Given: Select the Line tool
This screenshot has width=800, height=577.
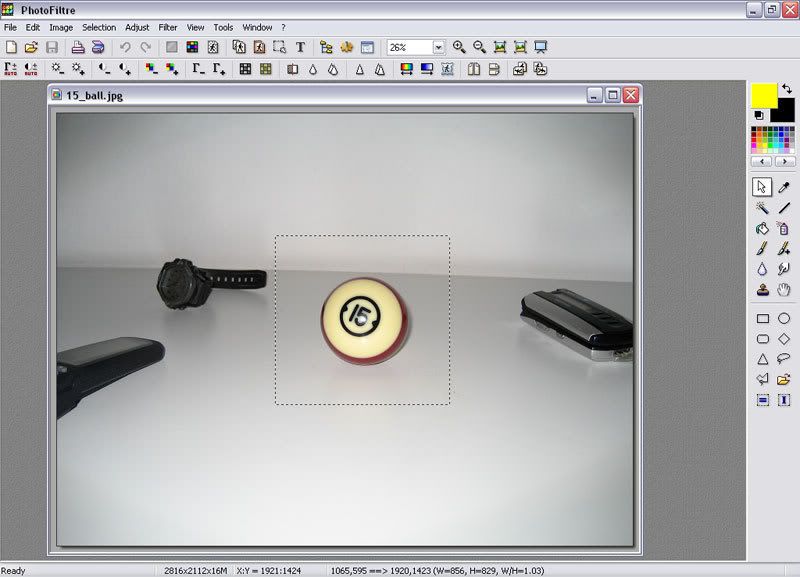Looking at the screenshot, I should [784, 208].
